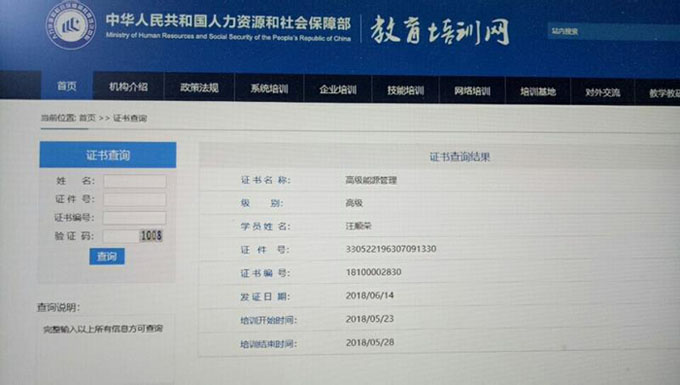Click the 证书编号 input field

[134, 218]
